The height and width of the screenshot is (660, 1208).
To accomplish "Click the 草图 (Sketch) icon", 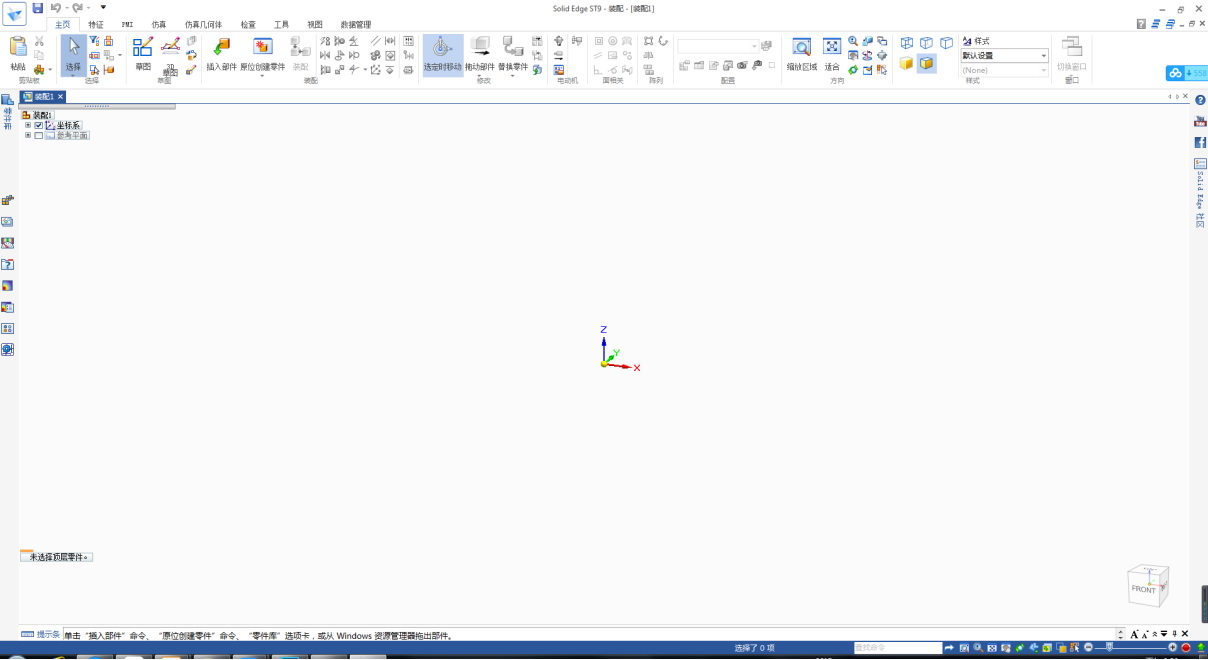I will tap(143, 48).
